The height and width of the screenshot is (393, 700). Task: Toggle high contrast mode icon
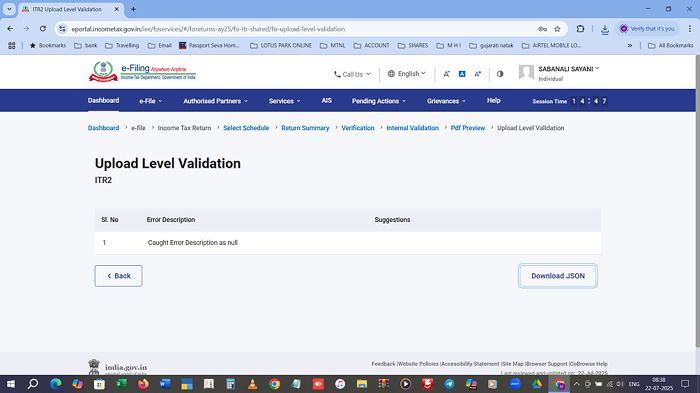click(x=500, y=74)
